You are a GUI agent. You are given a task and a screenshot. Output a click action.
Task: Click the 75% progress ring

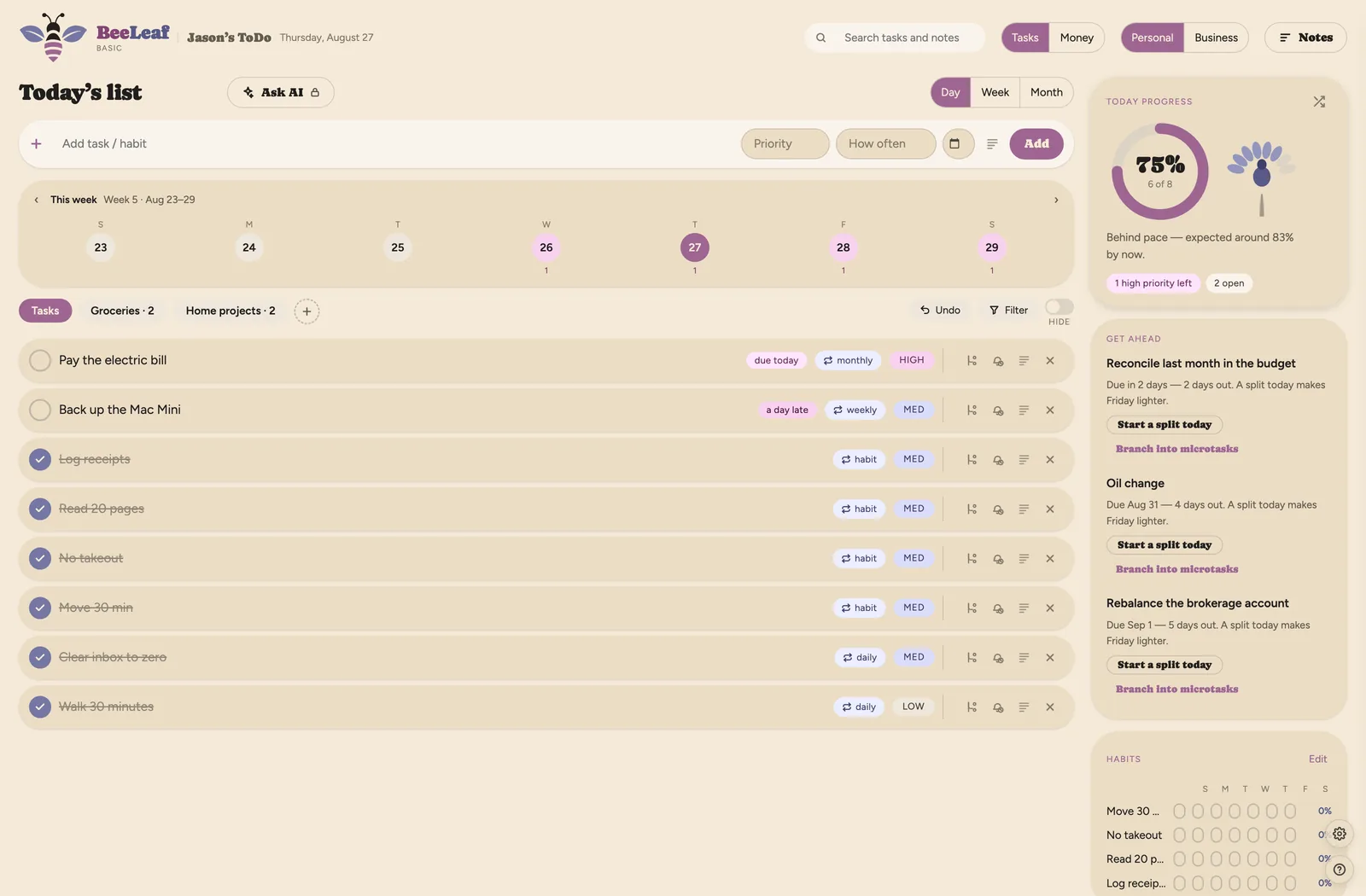pos(1159,172)
